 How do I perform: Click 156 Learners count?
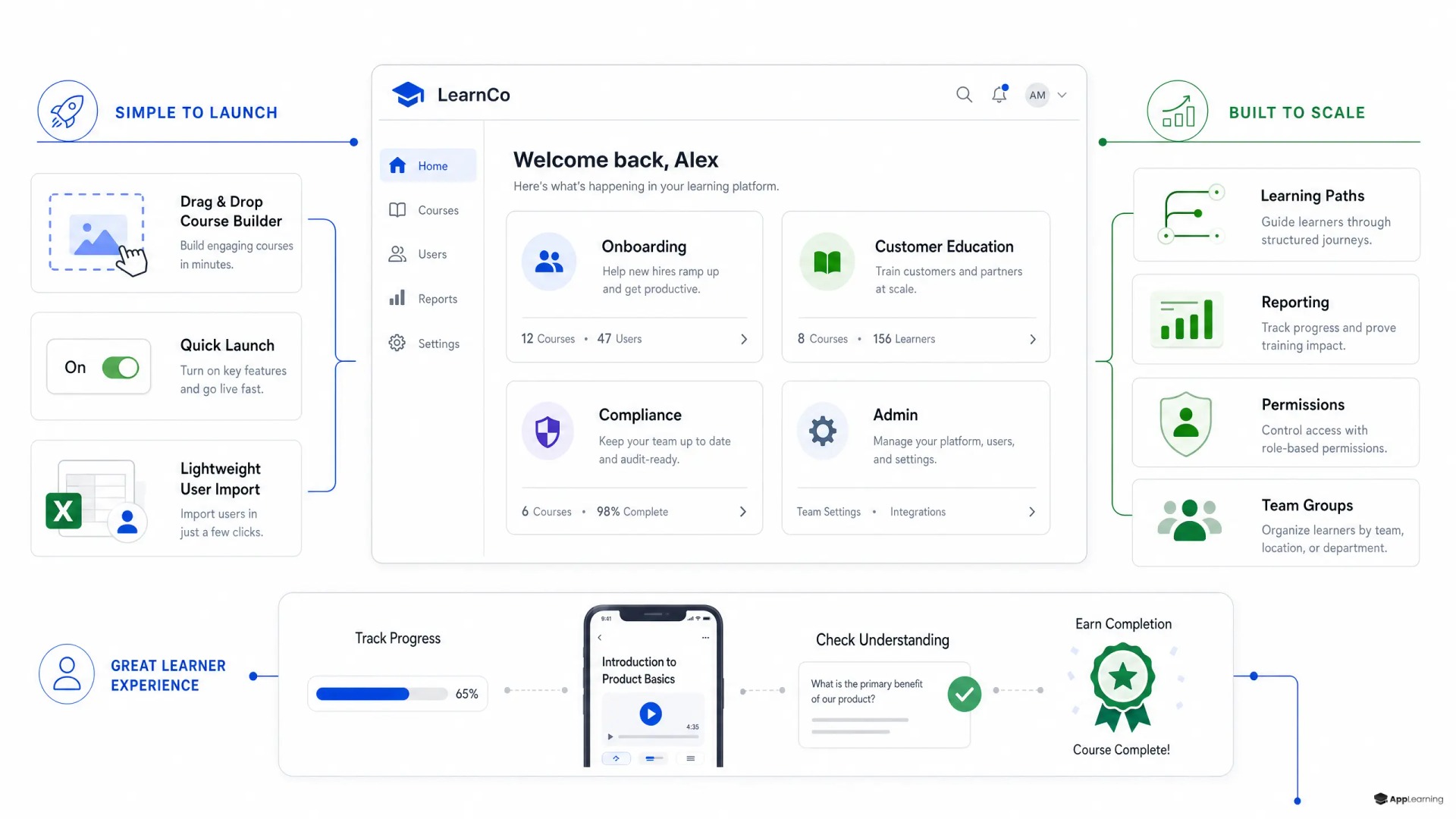(x=904, y=339)
